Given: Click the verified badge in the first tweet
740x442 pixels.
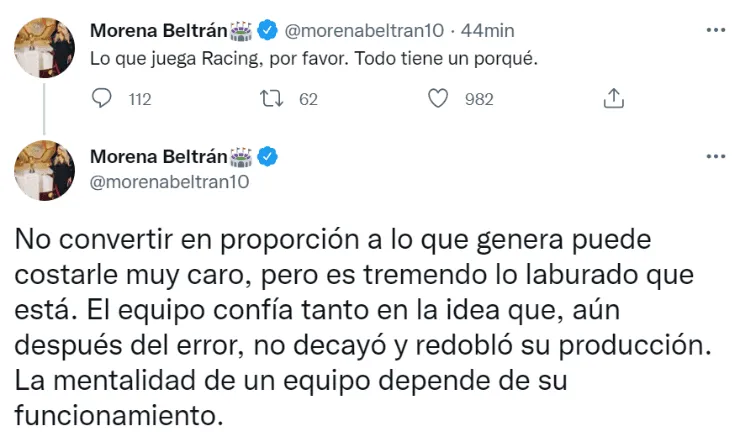Looking at the screenshot, I should click(268, 30).
